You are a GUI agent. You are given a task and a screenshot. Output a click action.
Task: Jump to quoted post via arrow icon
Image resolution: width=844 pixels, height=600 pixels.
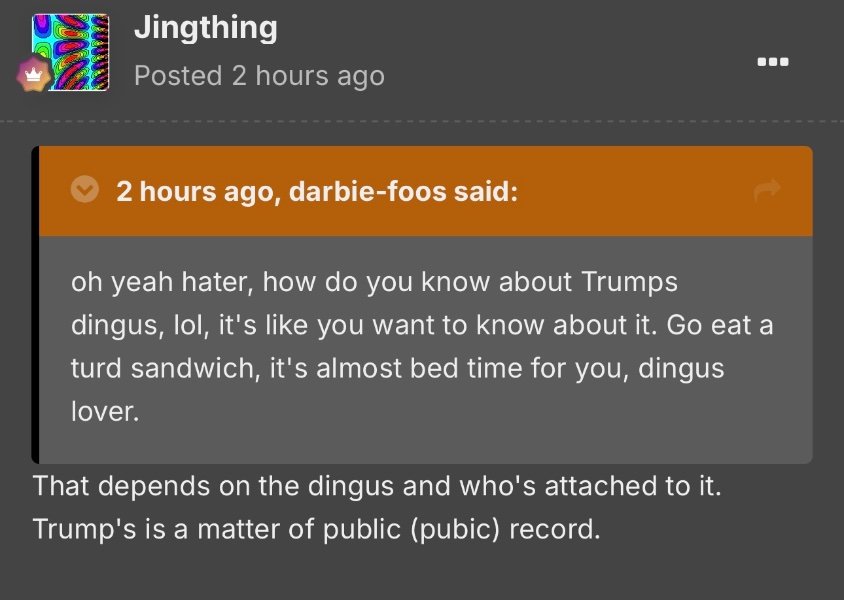(x=767, y=190)
